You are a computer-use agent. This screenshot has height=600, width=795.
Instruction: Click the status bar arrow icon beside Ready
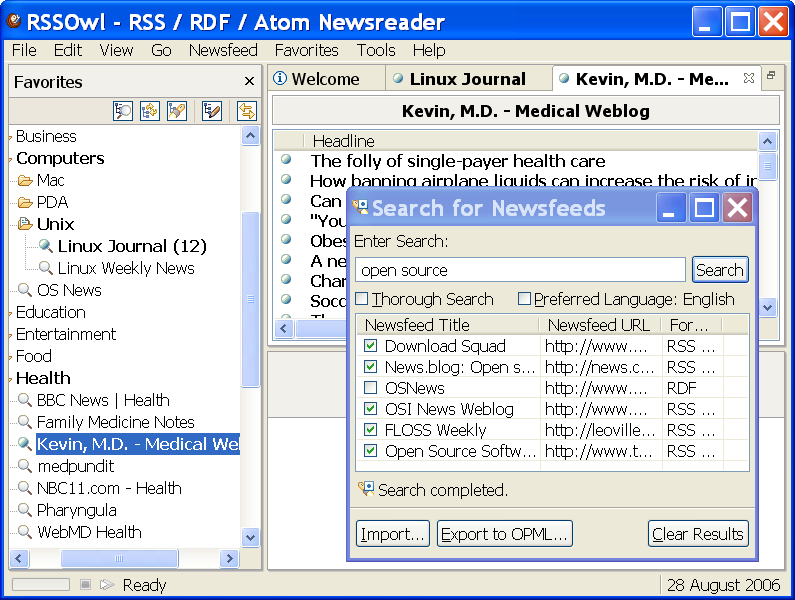coord(106,584)
